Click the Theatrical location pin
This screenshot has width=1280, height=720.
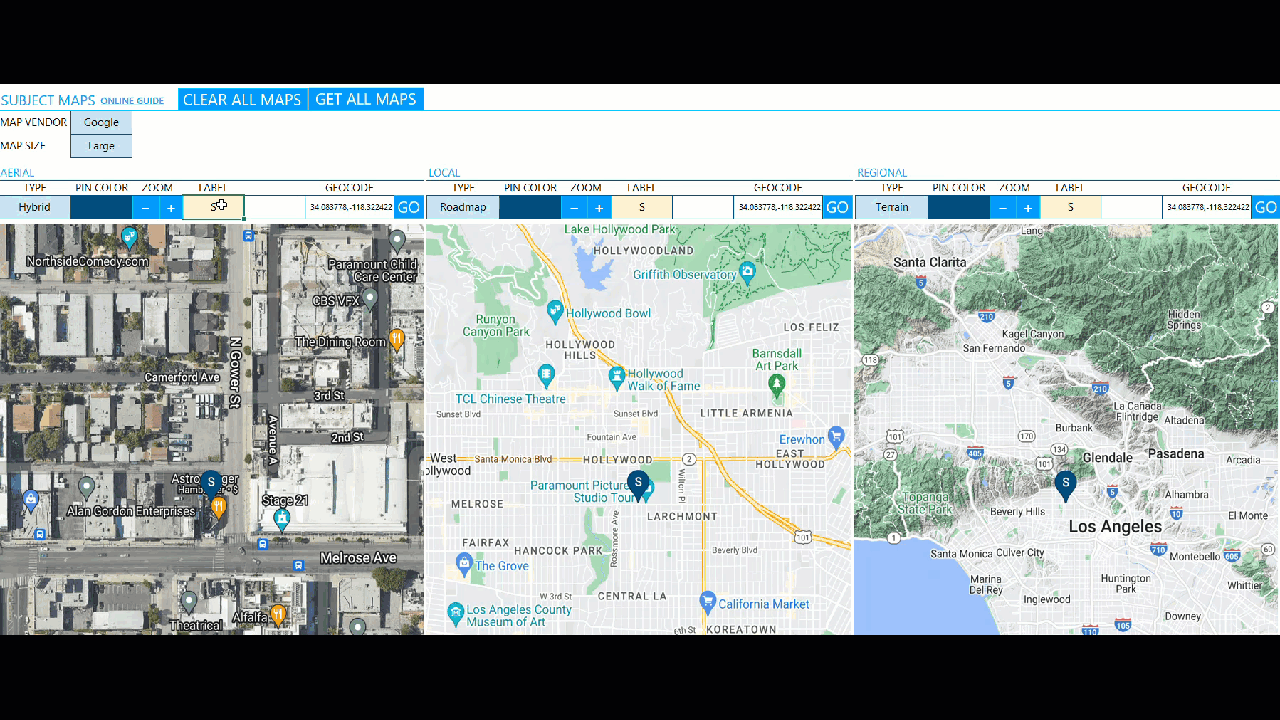tap(189, 601)
